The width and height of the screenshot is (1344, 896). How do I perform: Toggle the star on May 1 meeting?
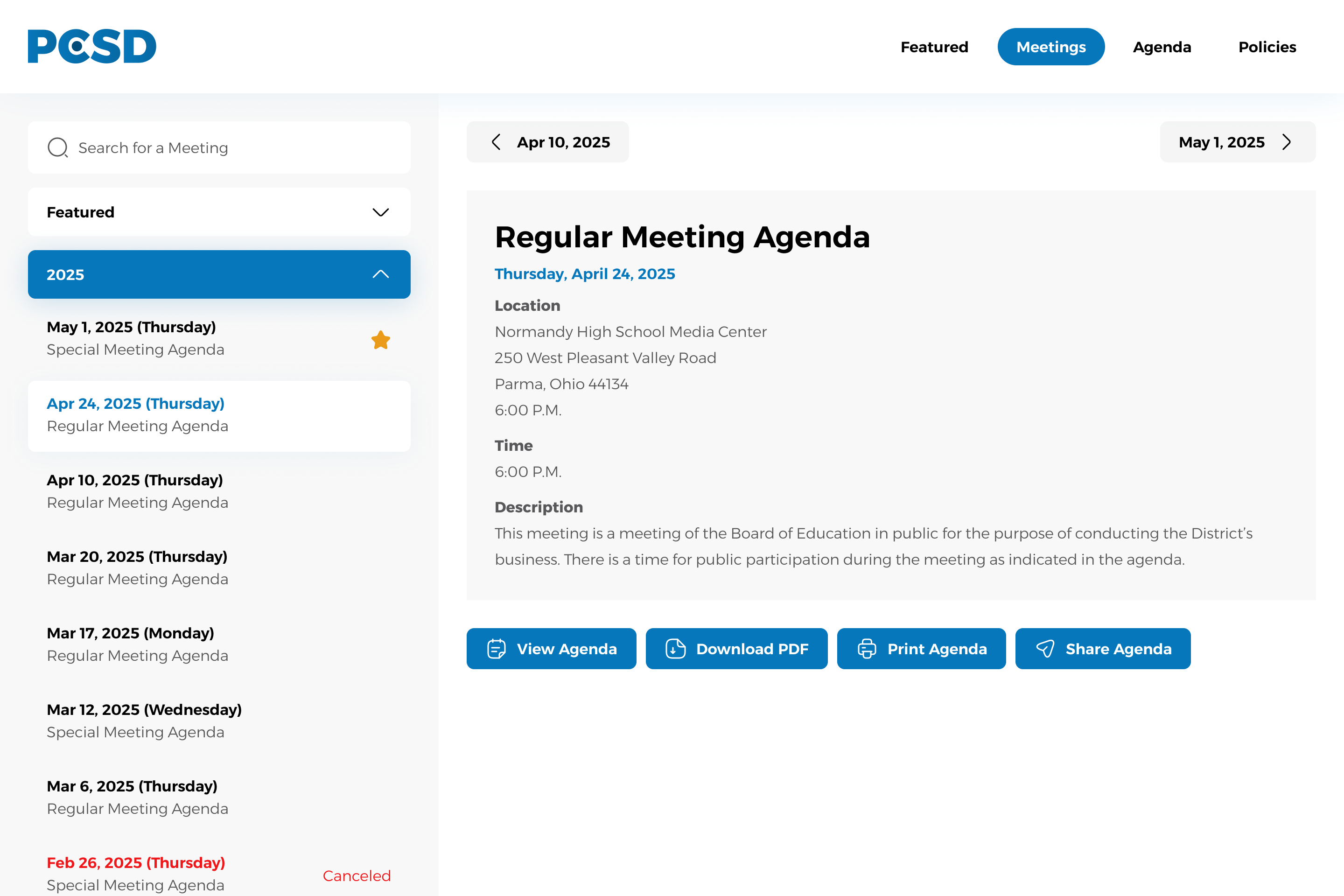coord(381,340)
